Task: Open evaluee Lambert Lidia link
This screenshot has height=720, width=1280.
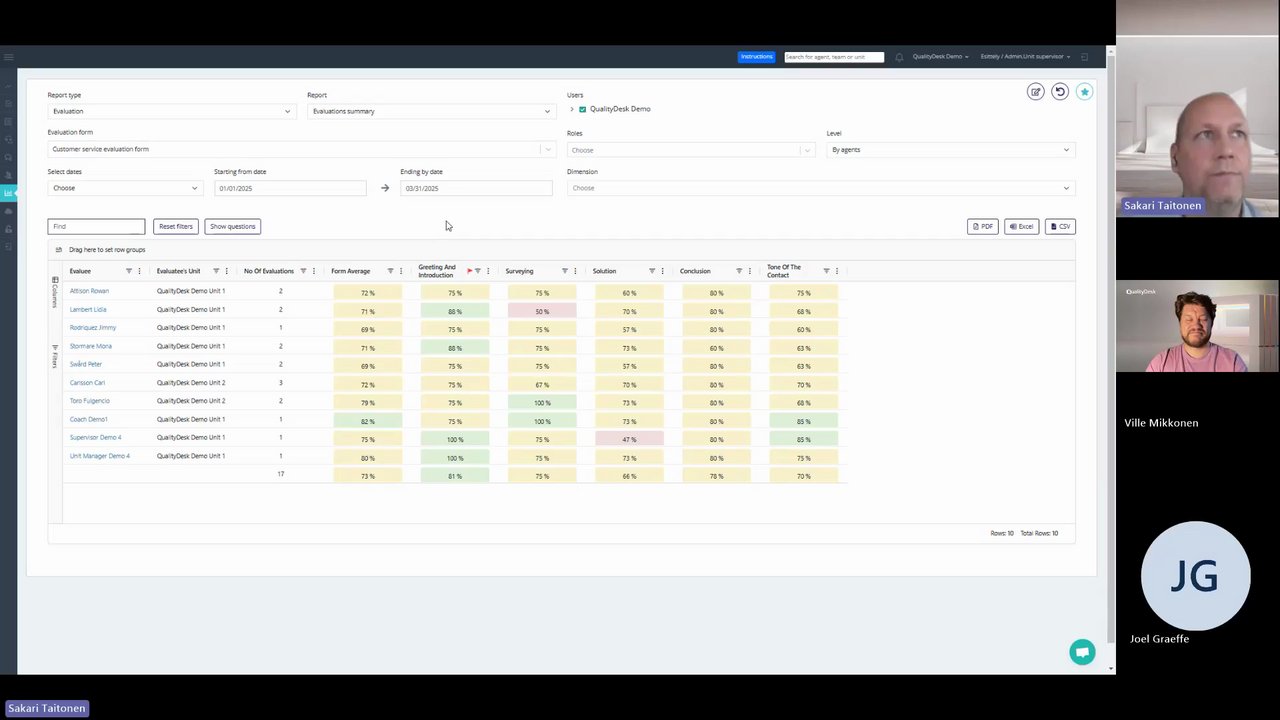Action: [x=88, y=310]
